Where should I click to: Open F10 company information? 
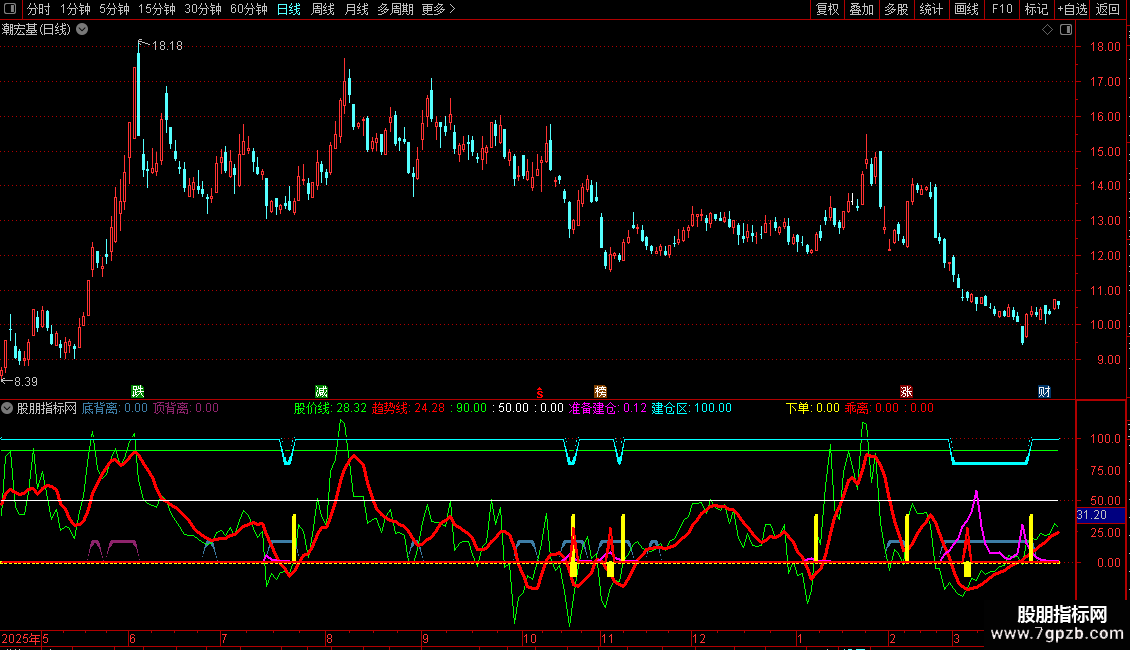(x=1001, y=9)
